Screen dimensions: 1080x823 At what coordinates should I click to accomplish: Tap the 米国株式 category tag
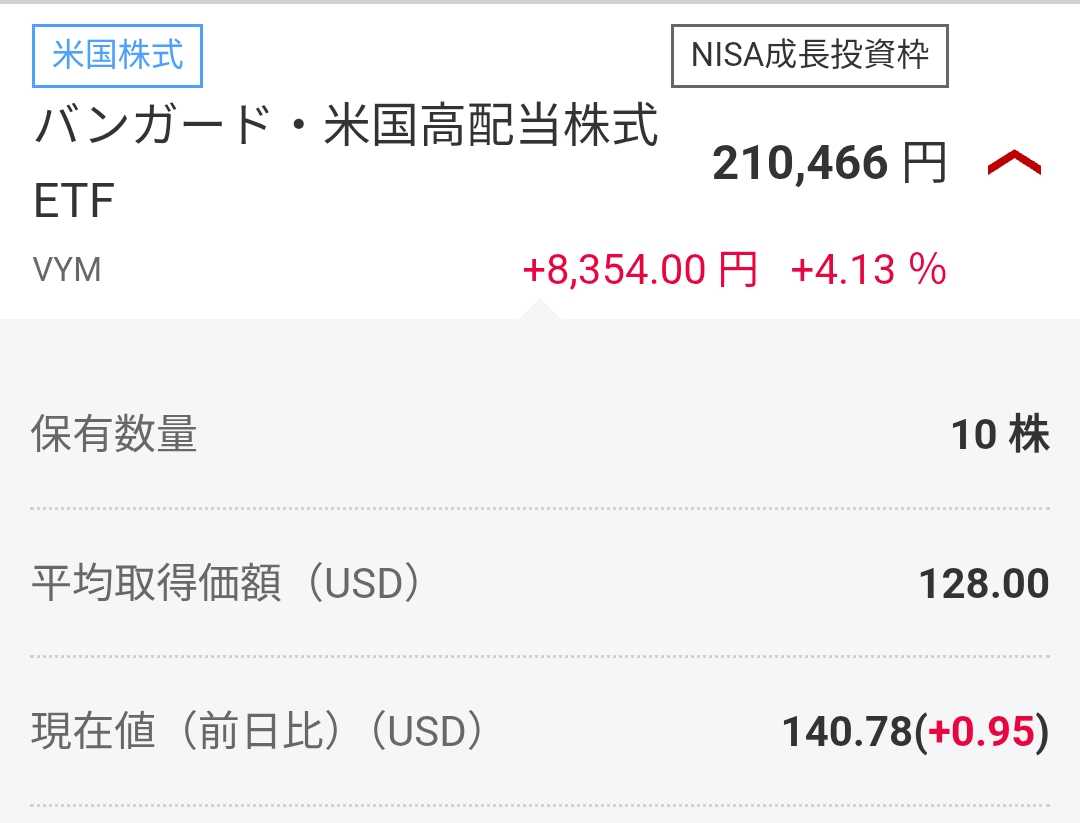click(x=118, y=54)
